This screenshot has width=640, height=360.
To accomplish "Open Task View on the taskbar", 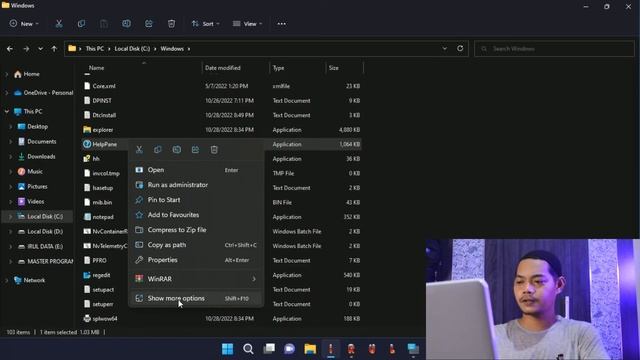I will (x=269, y=349).
